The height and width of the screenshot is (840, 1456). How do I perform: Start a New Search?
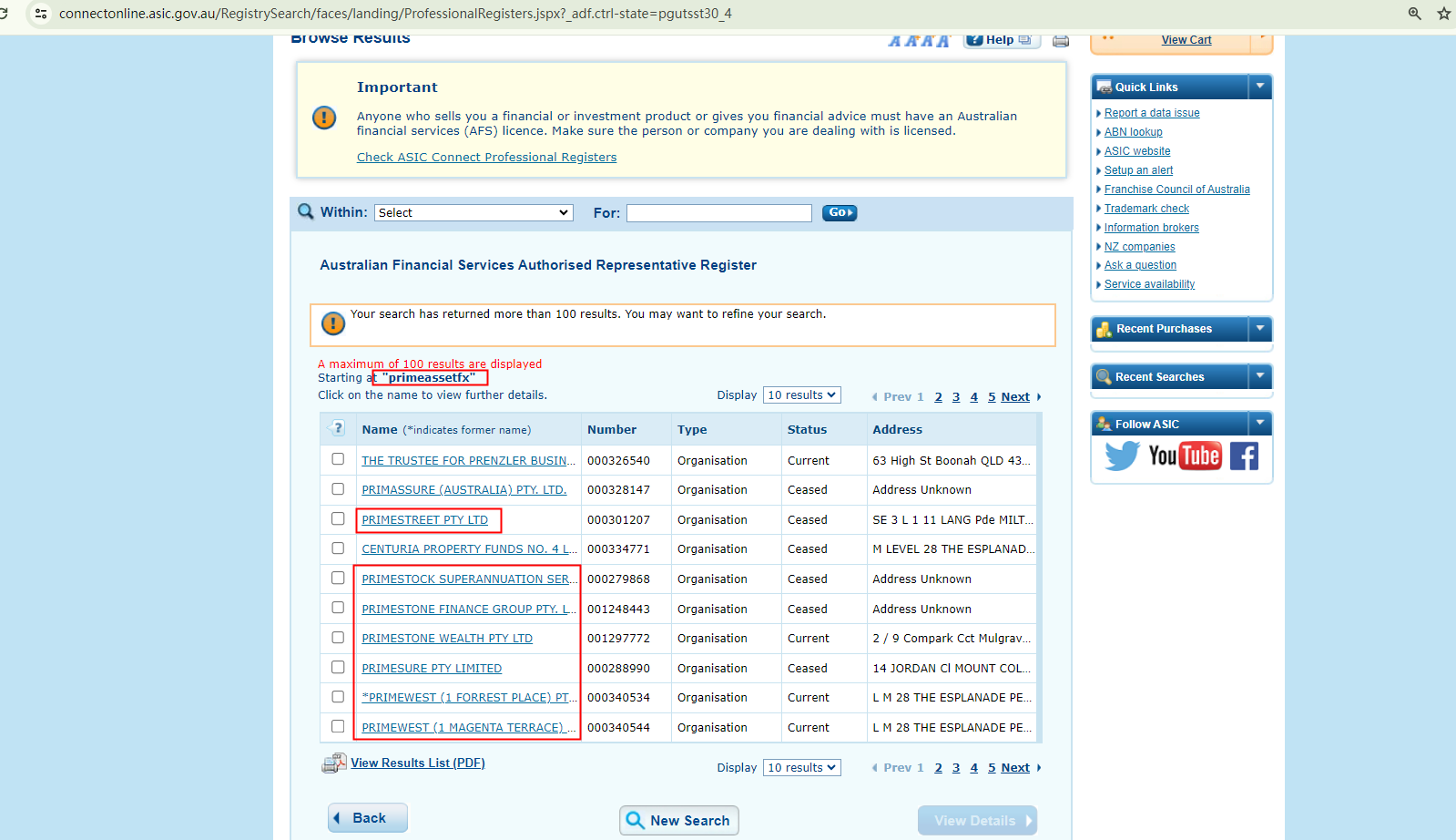coord(679,821)
